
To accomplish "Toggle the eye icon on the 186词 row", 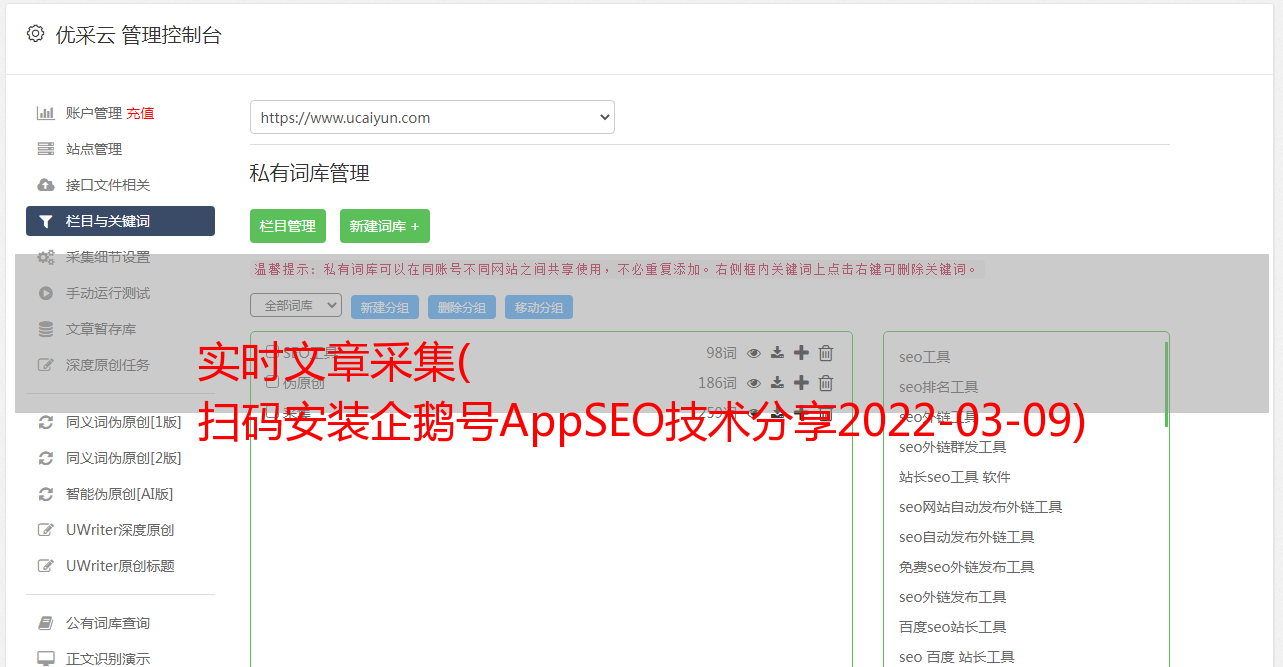I will [755, 383].
